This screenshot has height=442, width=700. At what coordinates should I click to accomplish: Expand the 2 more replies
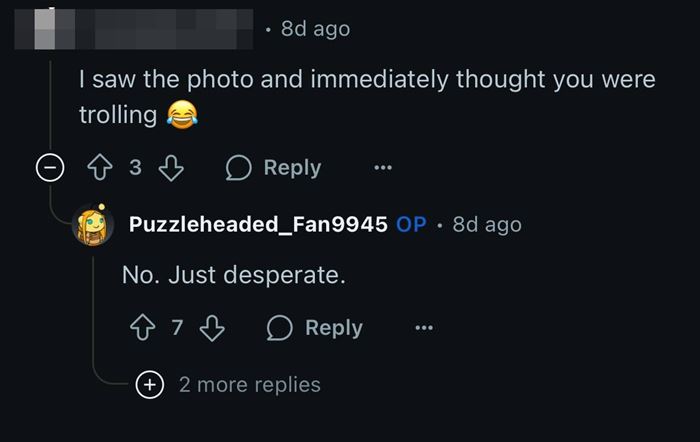click(229, 384)
